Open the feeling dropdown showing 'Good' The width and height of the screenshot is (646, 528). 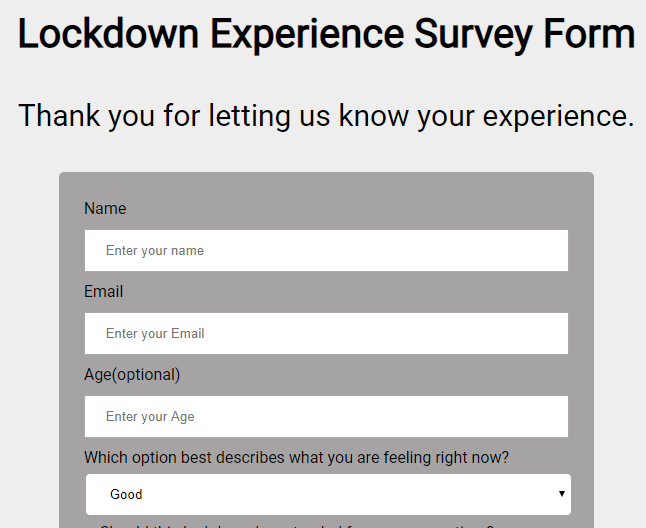click(328, 494)
